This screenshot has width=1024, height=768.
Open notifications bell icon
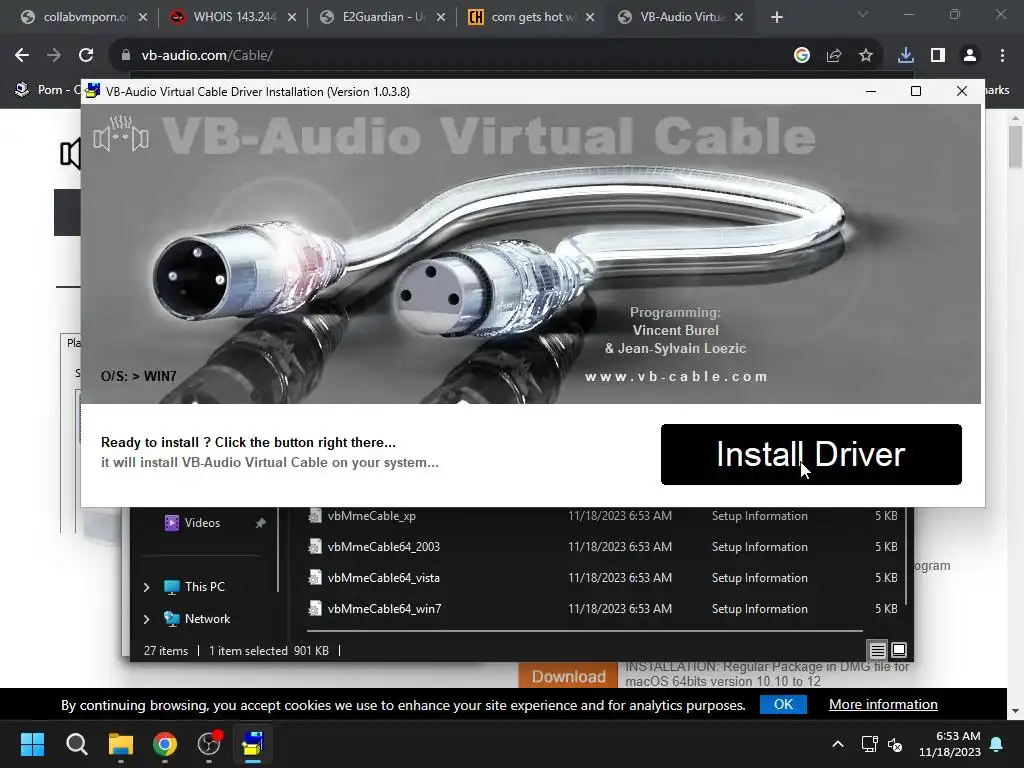tap(997, 744)
